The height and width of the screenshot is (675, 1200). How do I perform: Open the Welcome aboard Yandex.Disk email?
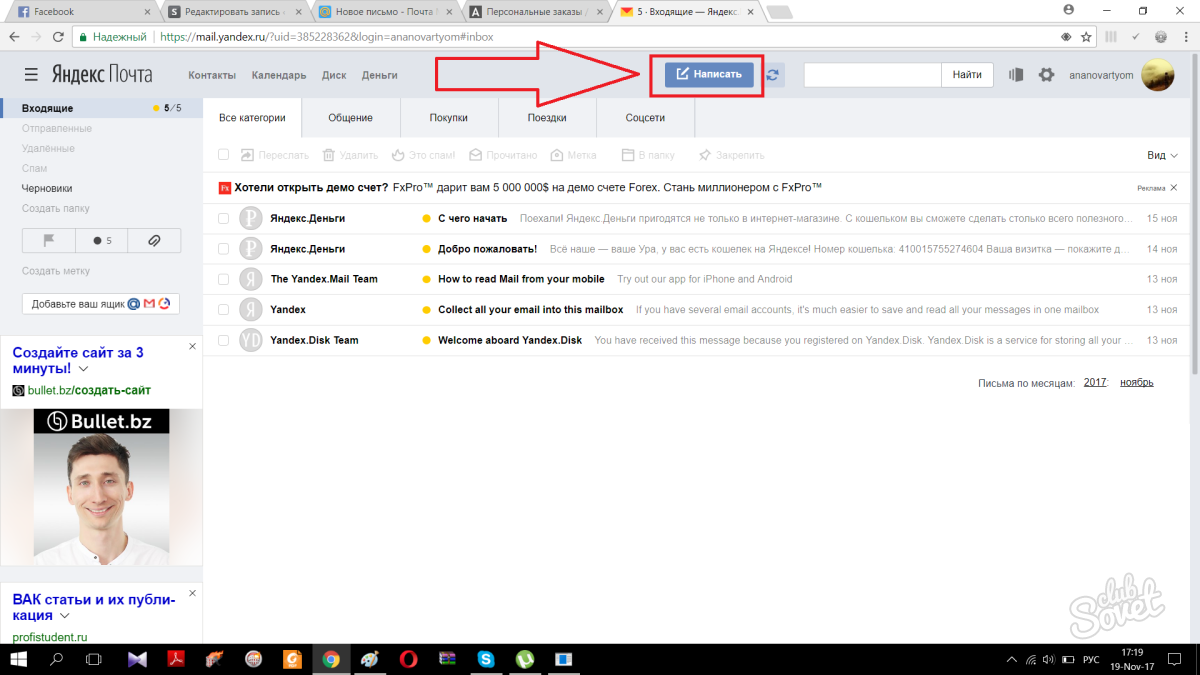click(x=510, y=340)
